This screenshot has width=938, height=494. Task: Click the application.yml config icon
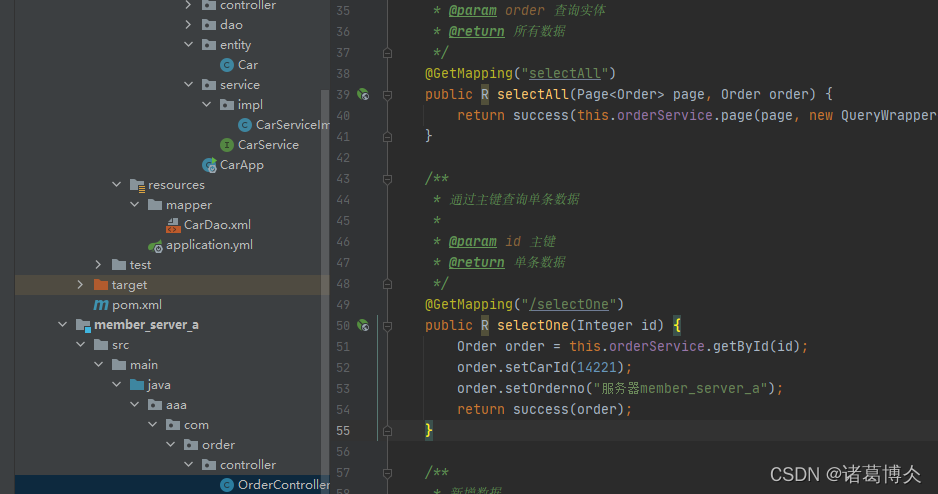[155, 245]
